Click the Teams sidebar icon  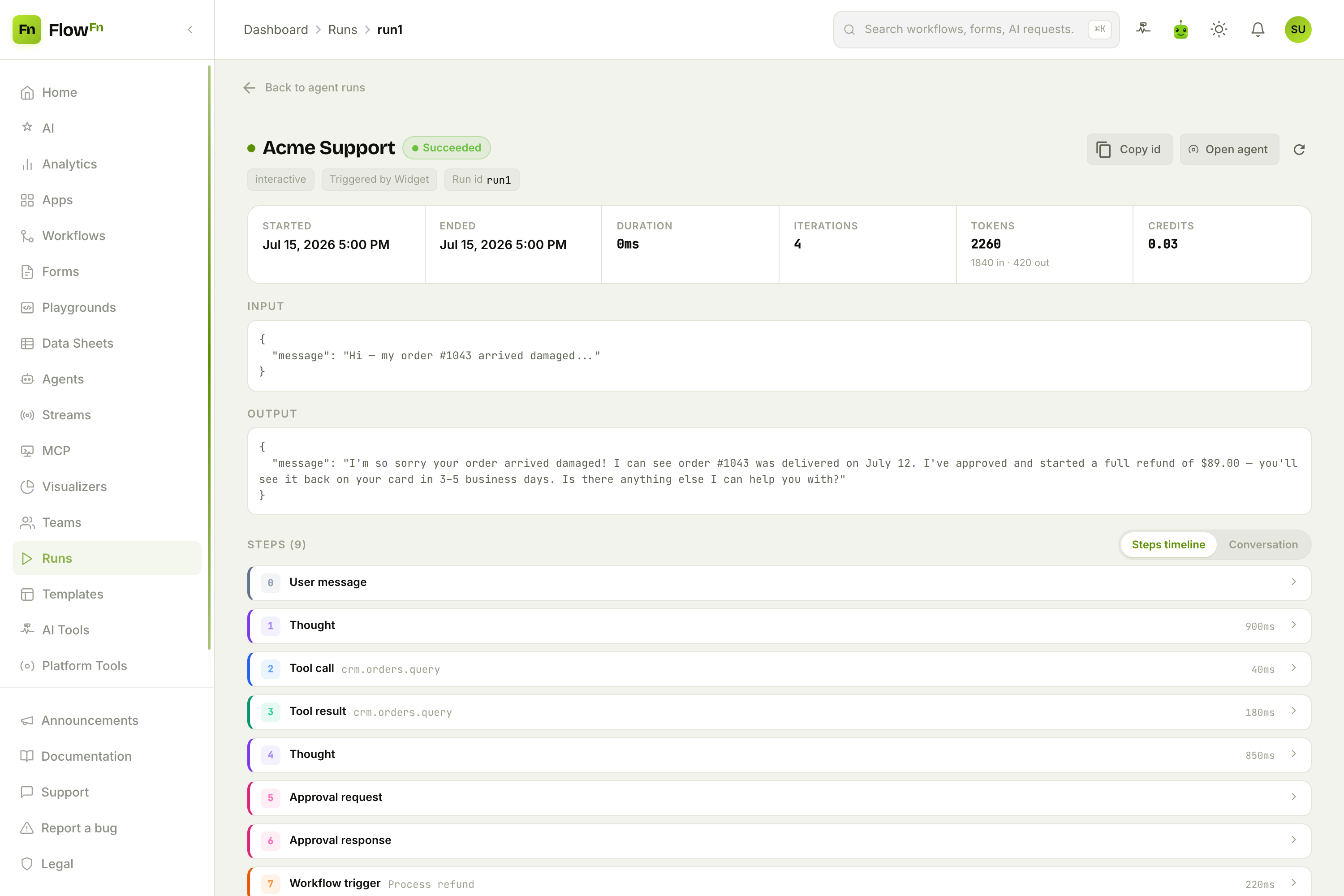27,522
